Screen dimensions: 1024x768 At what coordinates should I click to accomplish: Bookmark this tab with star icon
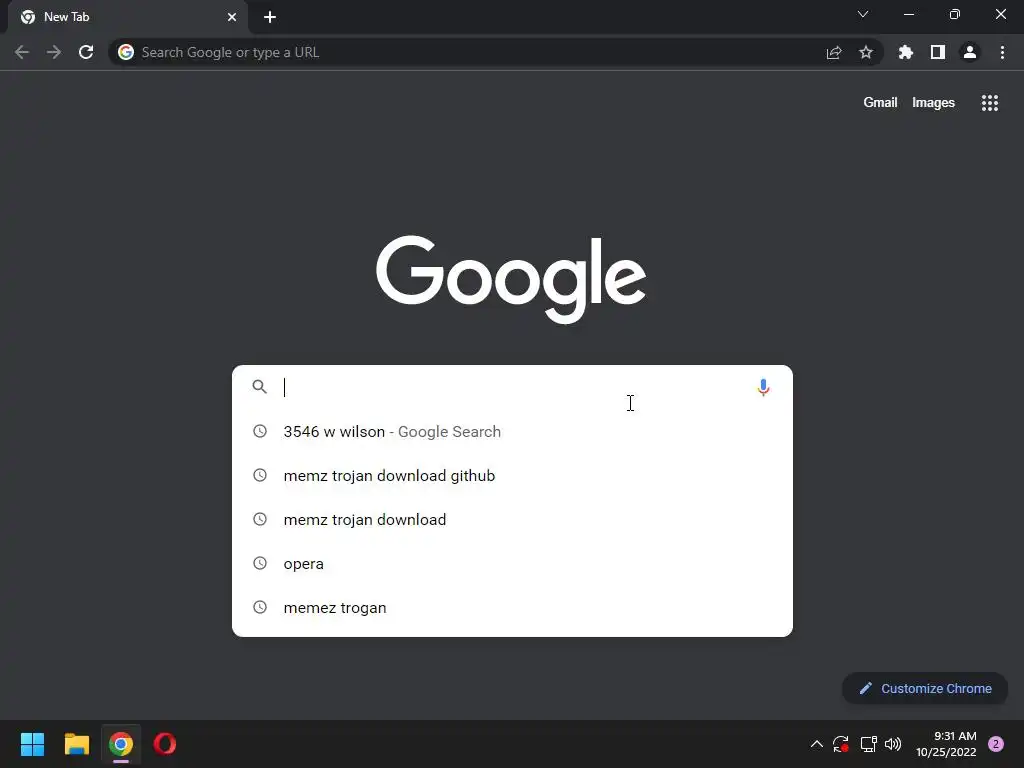point(866,52)
